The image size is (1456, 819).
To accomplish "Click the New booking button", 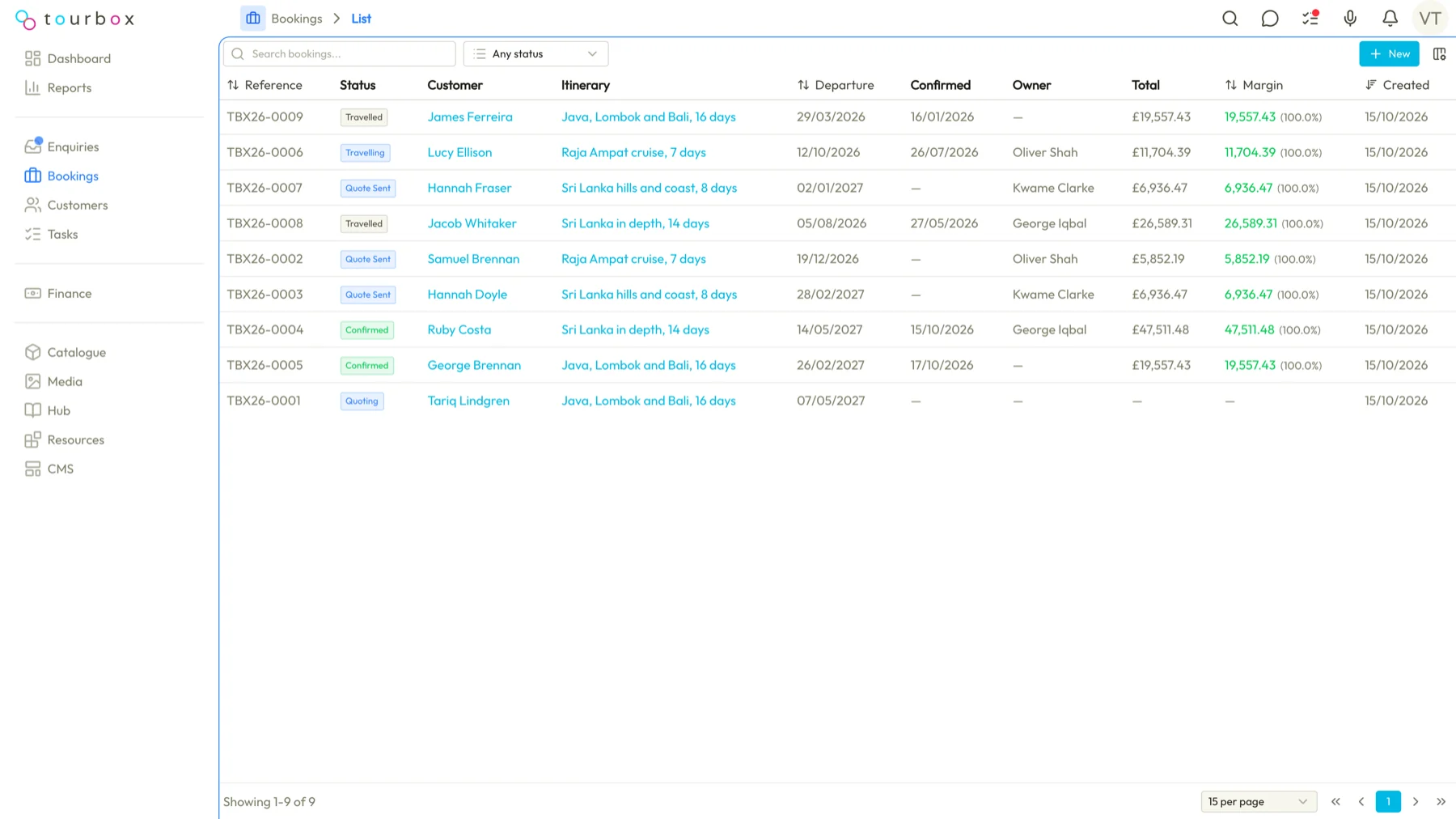I will pyautogui.click(x=1389, y=54).
